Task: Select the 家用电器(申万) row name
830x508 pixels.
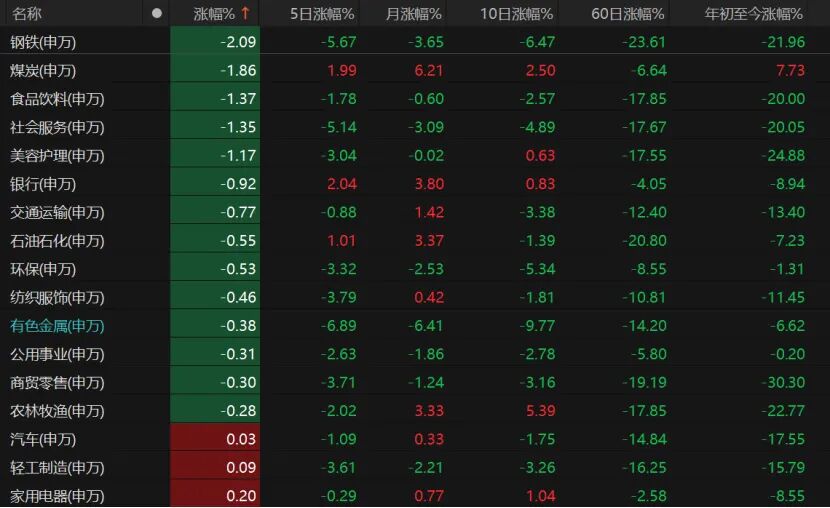Action: [57, 496]
